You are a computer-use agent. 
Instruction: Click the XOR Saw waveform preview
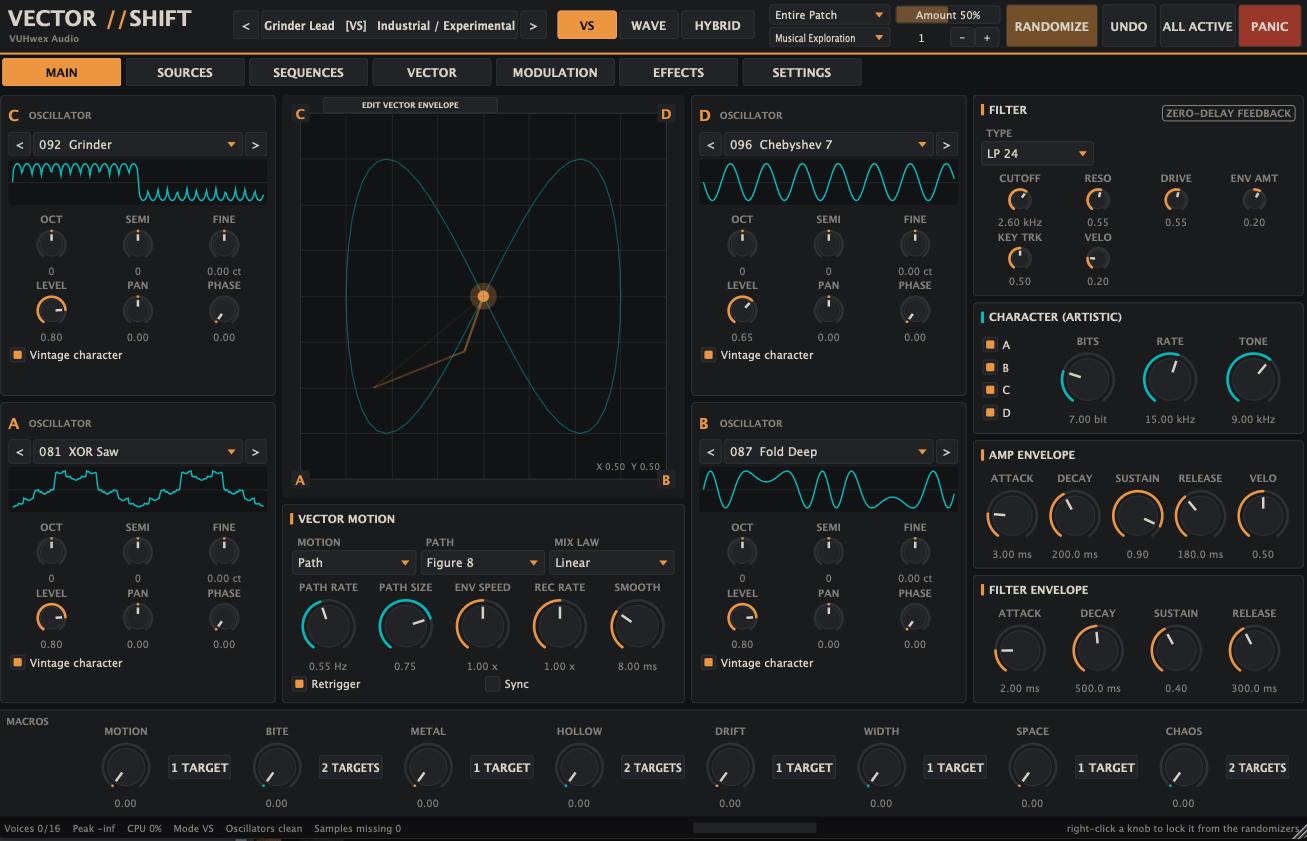138,490
